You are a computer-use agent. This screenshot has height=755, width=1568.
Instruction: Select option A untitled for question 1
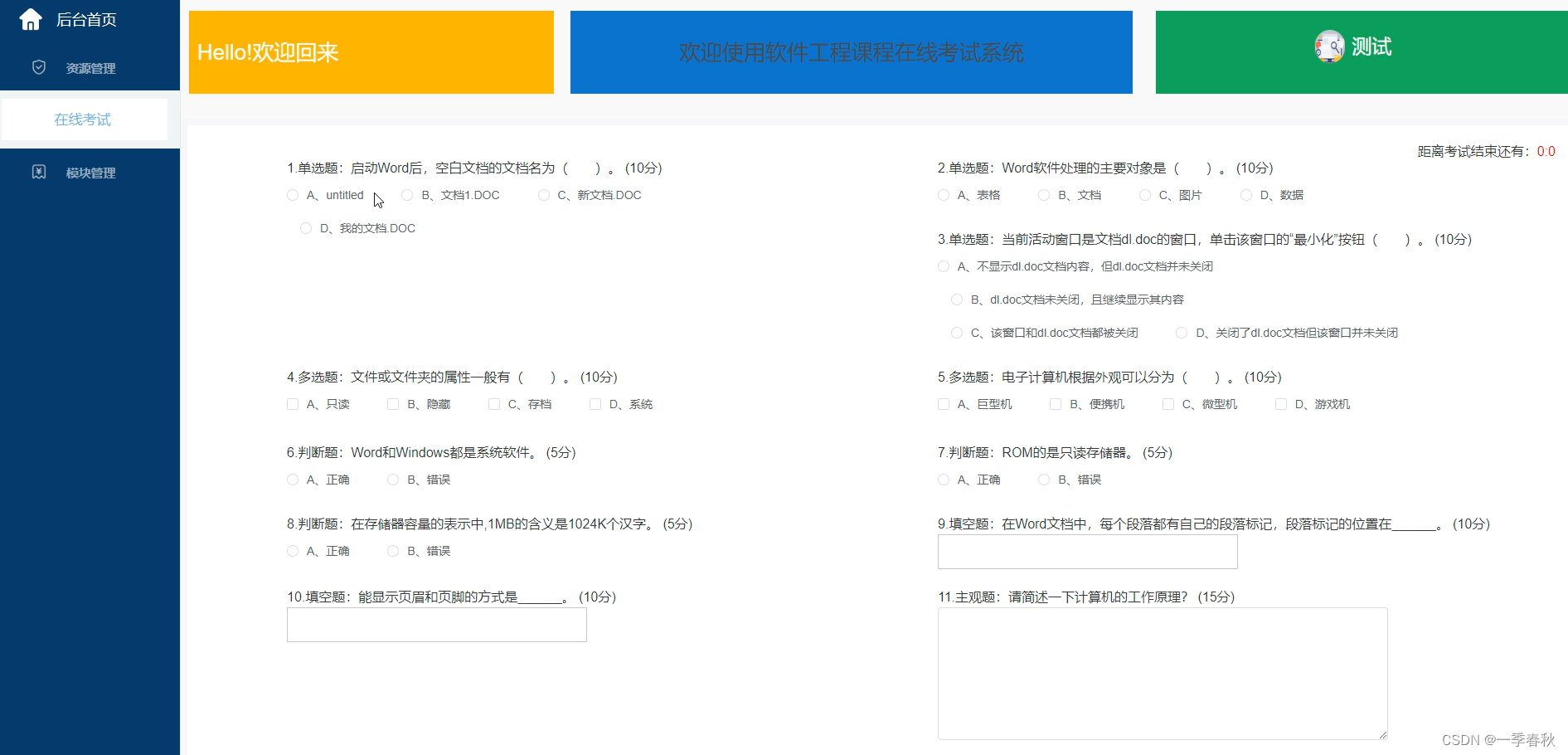pyautogui.click(x=292, y=195)
